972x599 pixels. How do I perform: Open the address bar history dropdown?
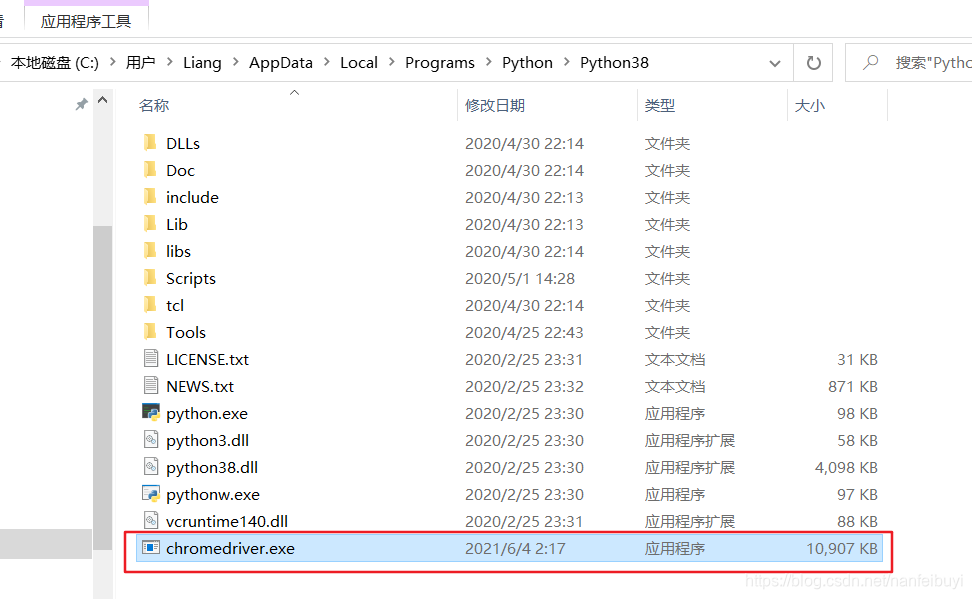point(775,62)
